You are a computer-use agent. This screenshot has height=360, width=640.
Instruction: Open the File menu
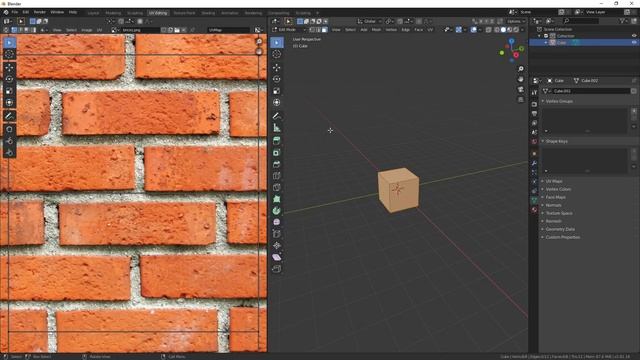[15, 12]
